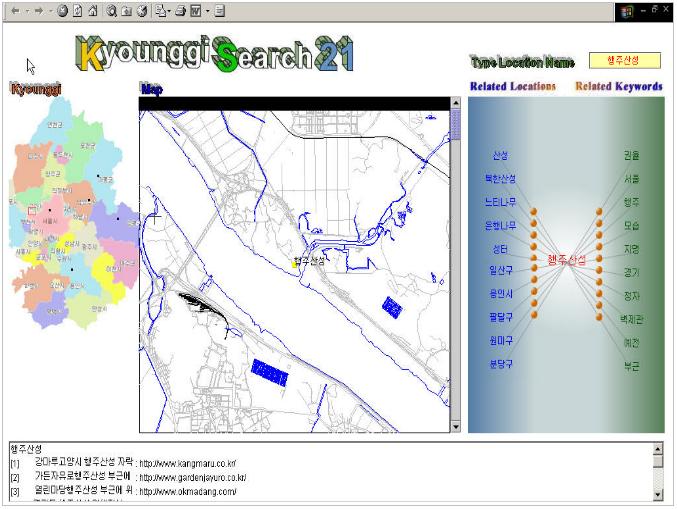677x509 pixels.
Task: Click results list scrollbar thumb
Action: click(x=658, y=462)
